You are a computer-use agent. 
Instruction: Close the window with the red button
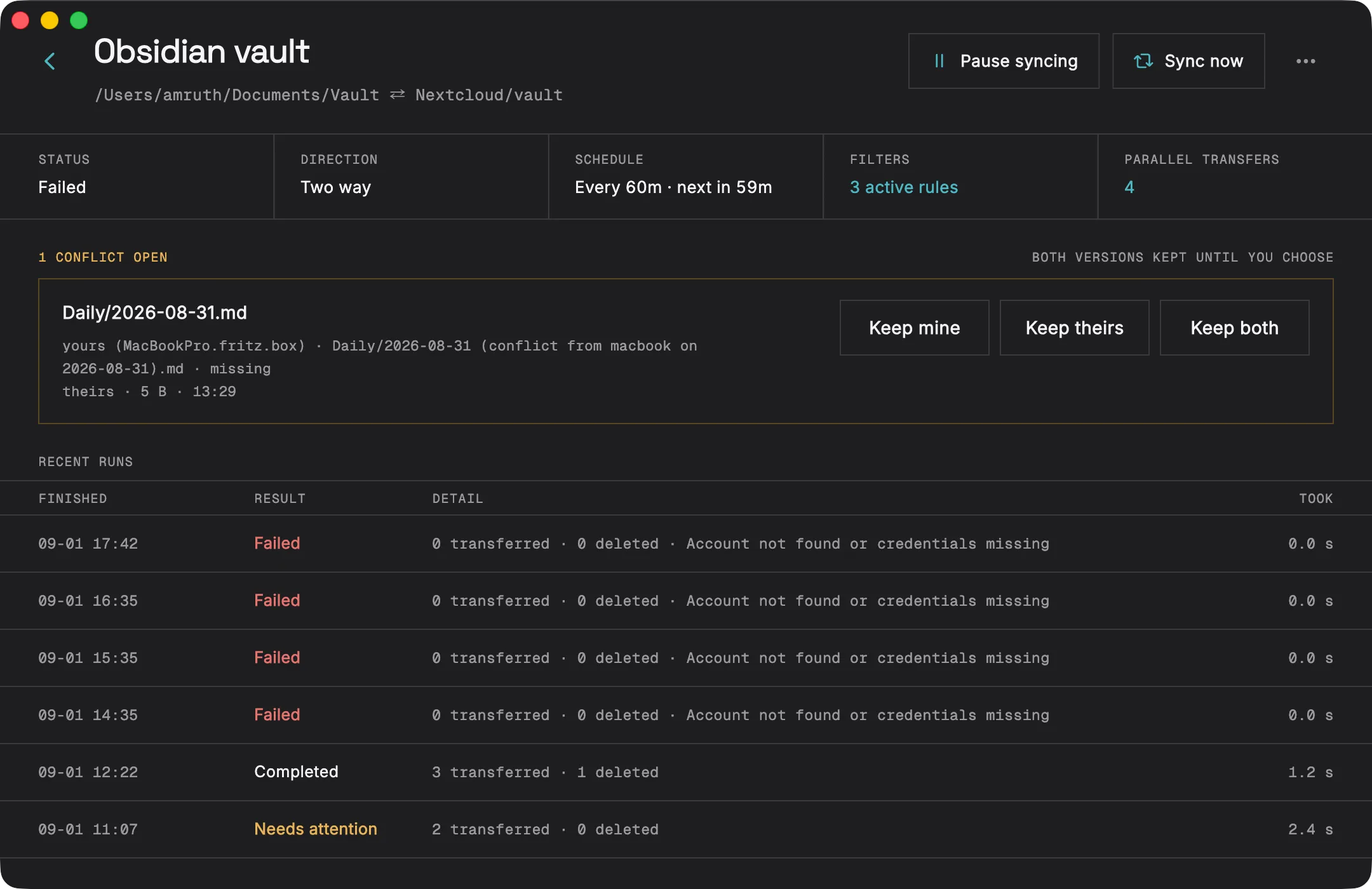20,20
